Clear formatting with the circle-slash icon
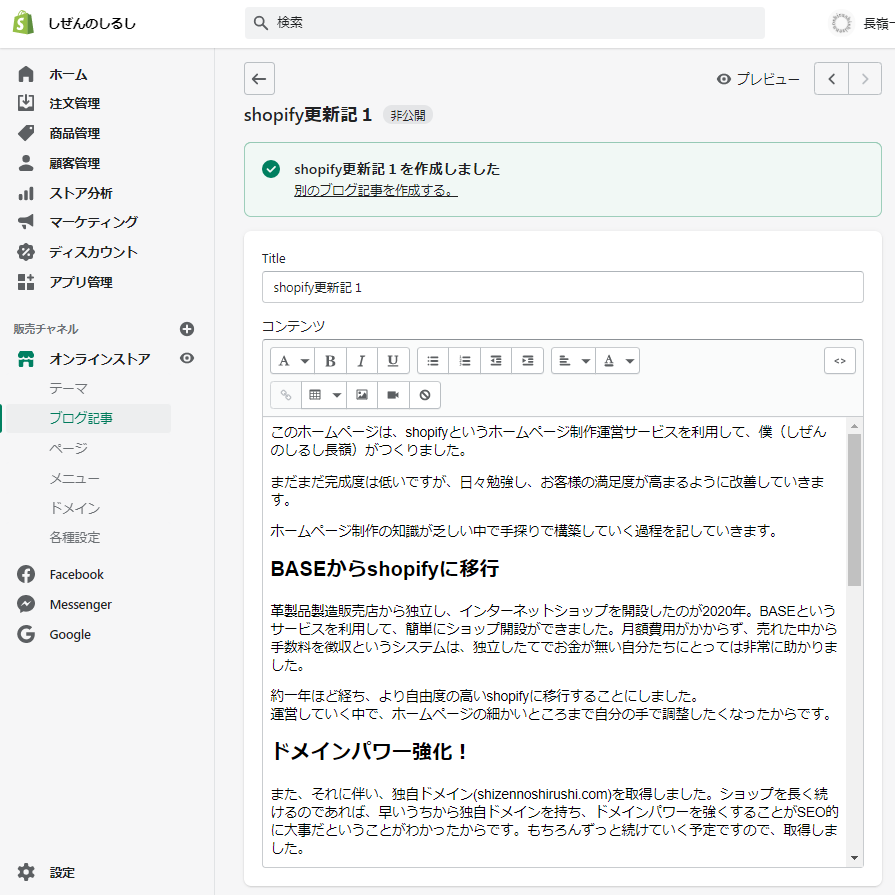The image size is (895, 895). tap(425, 395)
